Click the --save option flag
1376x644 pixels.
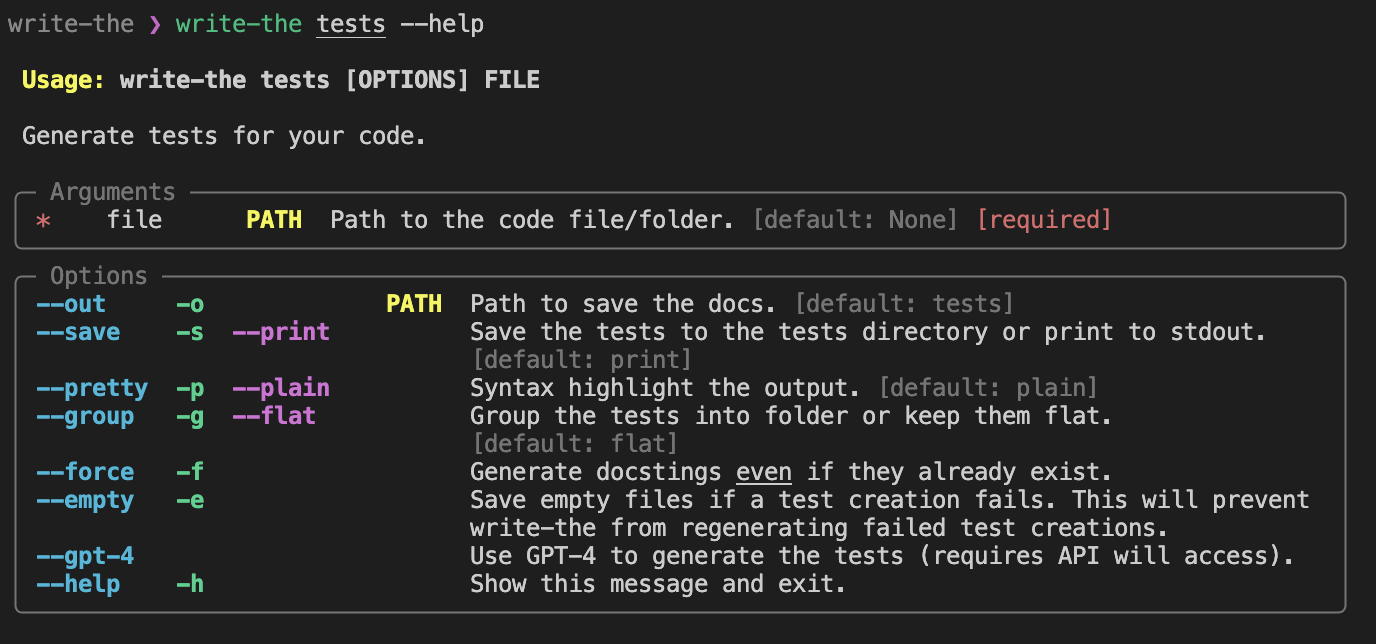(77, 332)
